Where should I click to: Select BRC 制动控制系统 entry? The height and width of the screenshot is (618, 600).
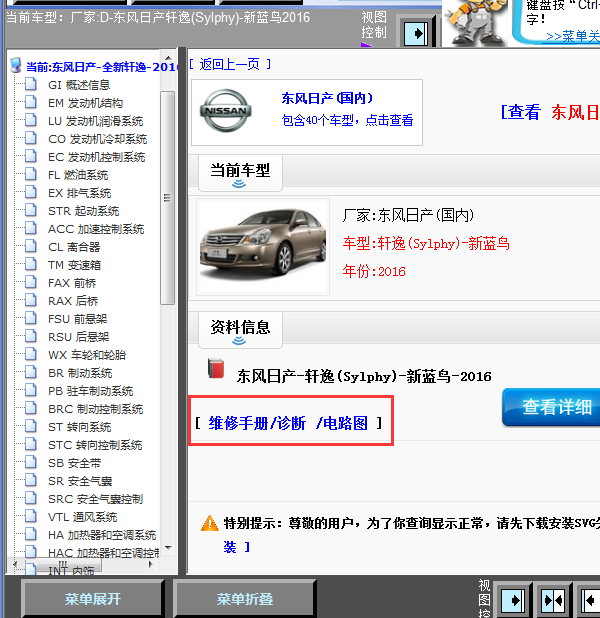point(95,409)
